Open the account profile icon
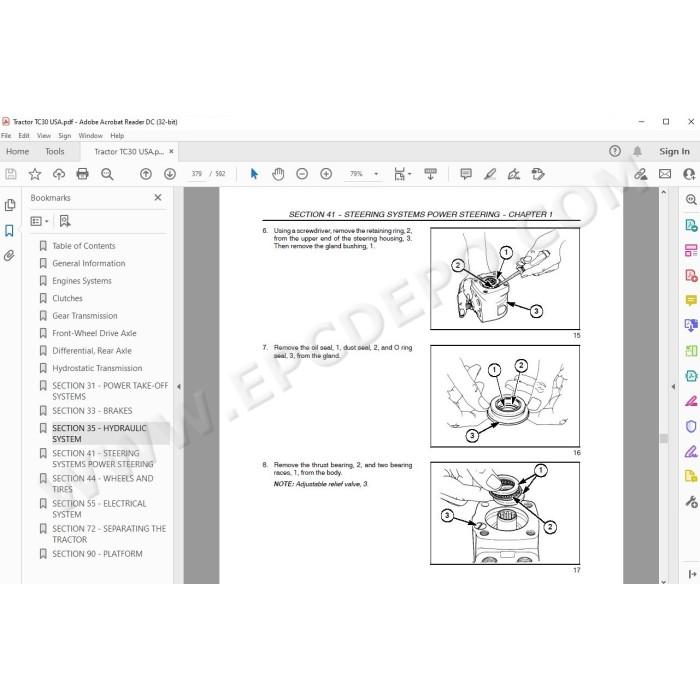This screenshot has width=700, height=700. tap(689, 174)
